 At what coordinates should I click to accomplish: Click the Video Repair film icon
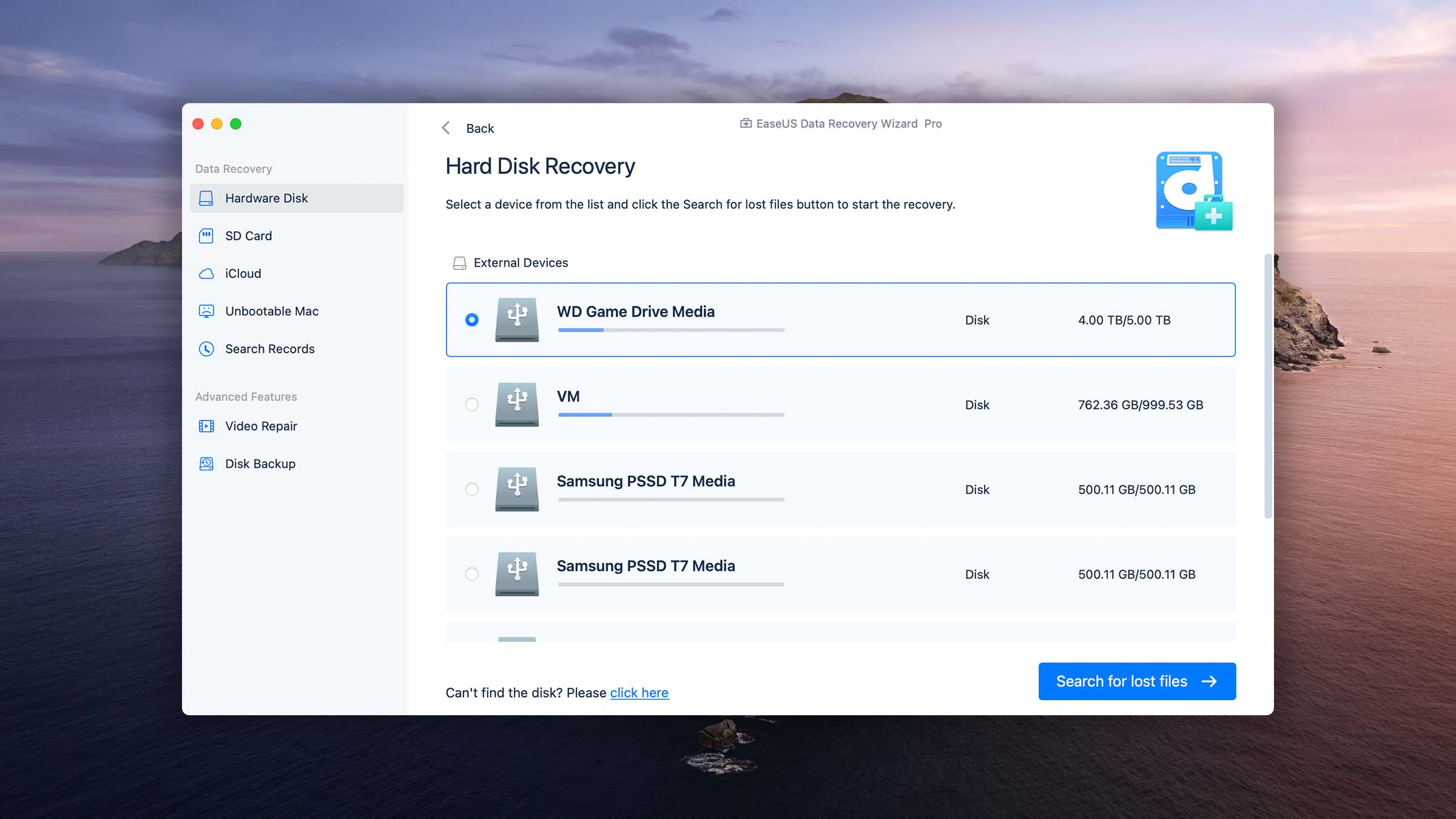pos(206,426)
